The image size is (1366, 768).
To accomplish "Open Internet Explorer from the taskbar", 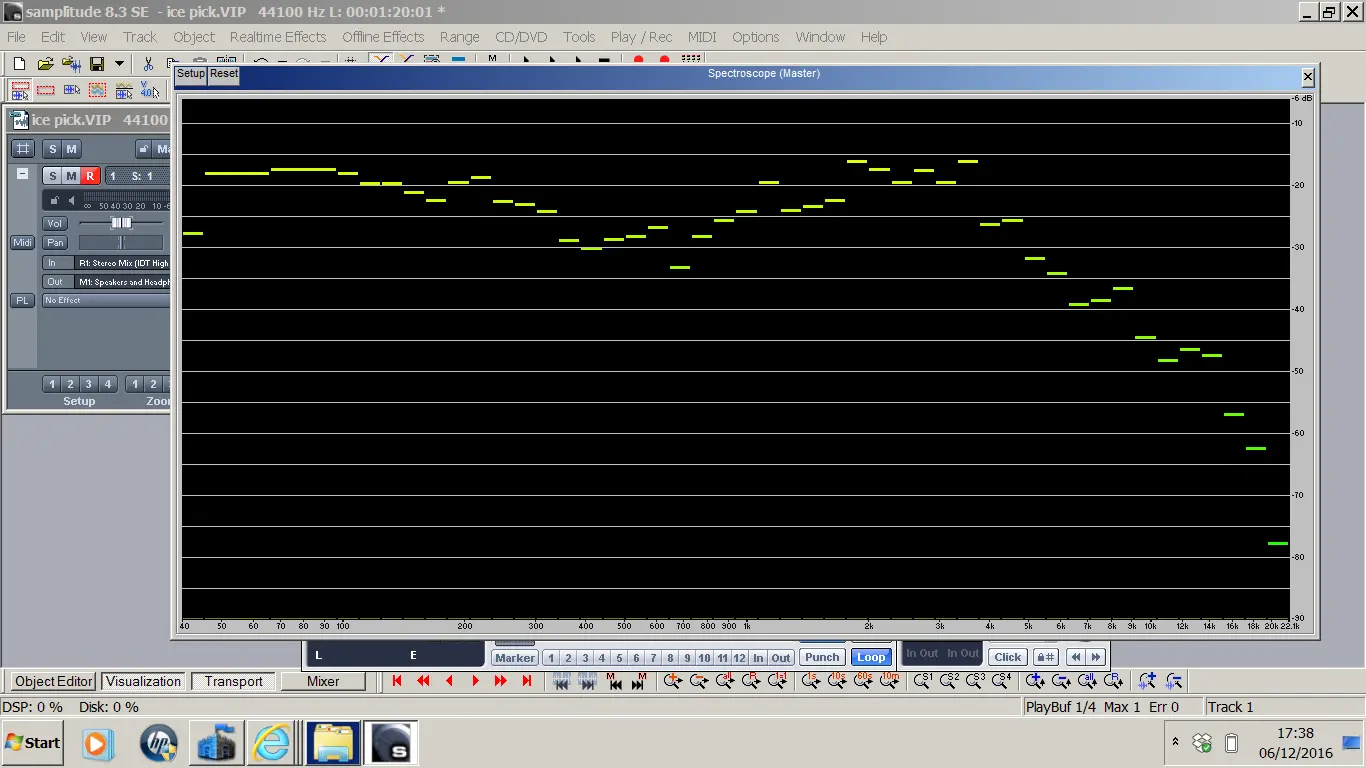I will click(271, 743).
